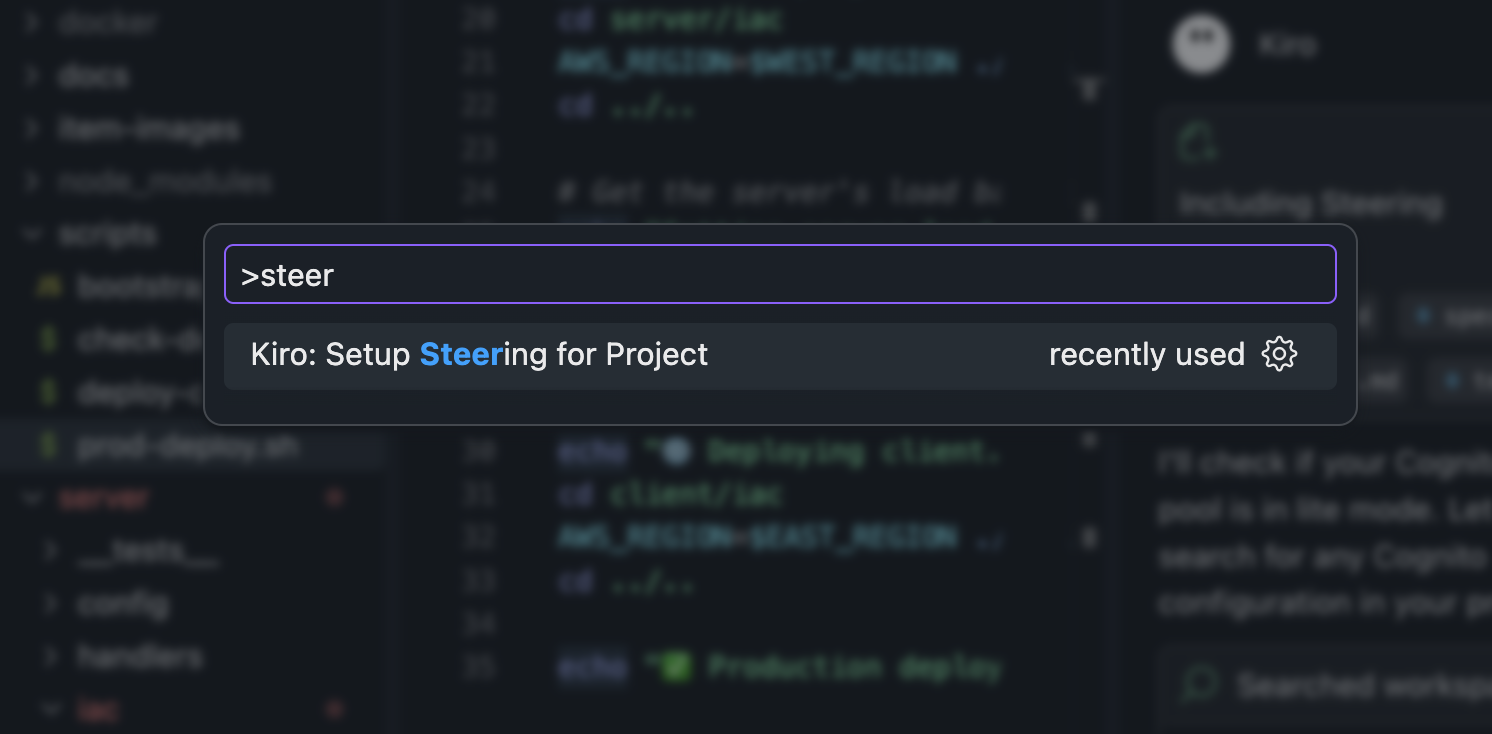
Task: Click the deploy-c script file icon
Action: pyautogui.click(x=47, y=394)
